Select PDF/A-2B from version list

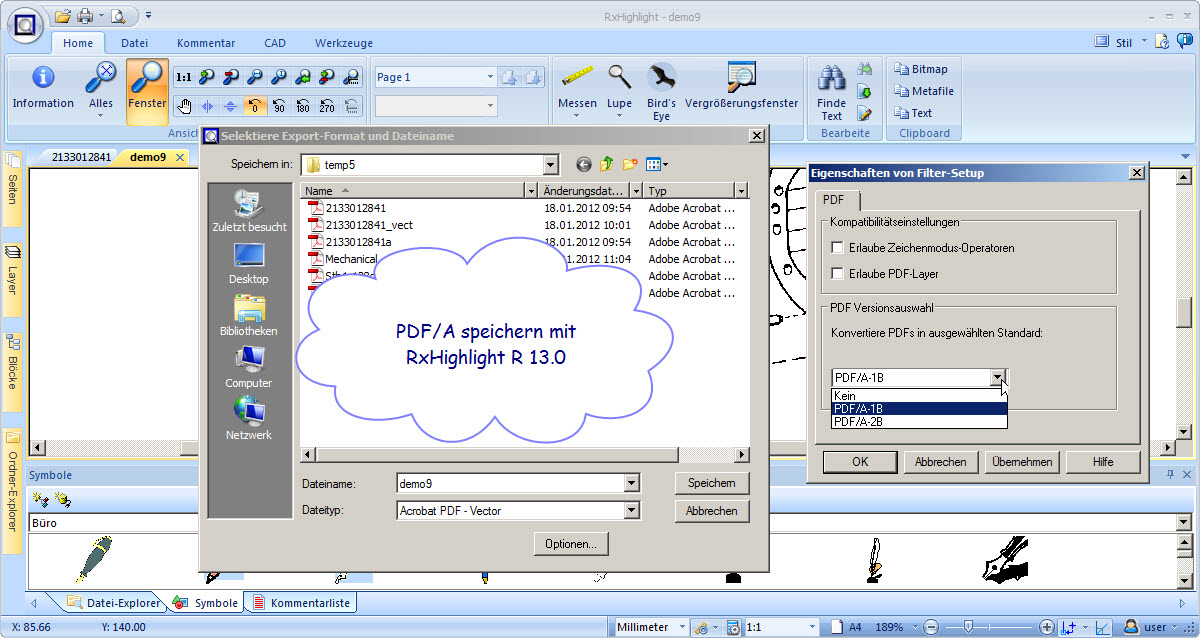coord(859,422)
